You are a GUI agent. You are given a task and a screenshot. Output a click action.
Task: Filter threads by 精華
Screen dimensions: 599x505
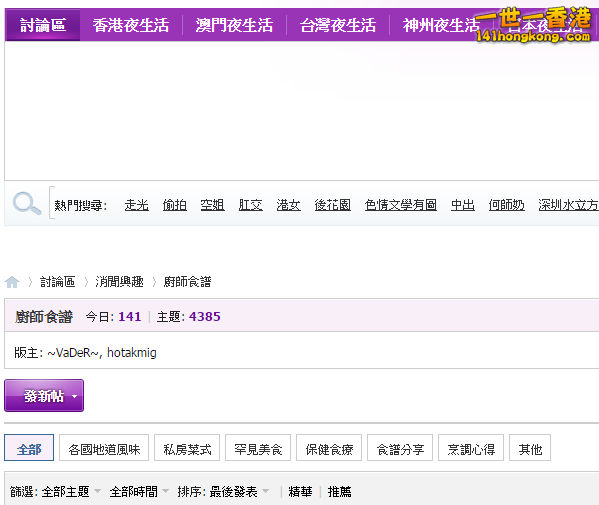coord(300,492)
